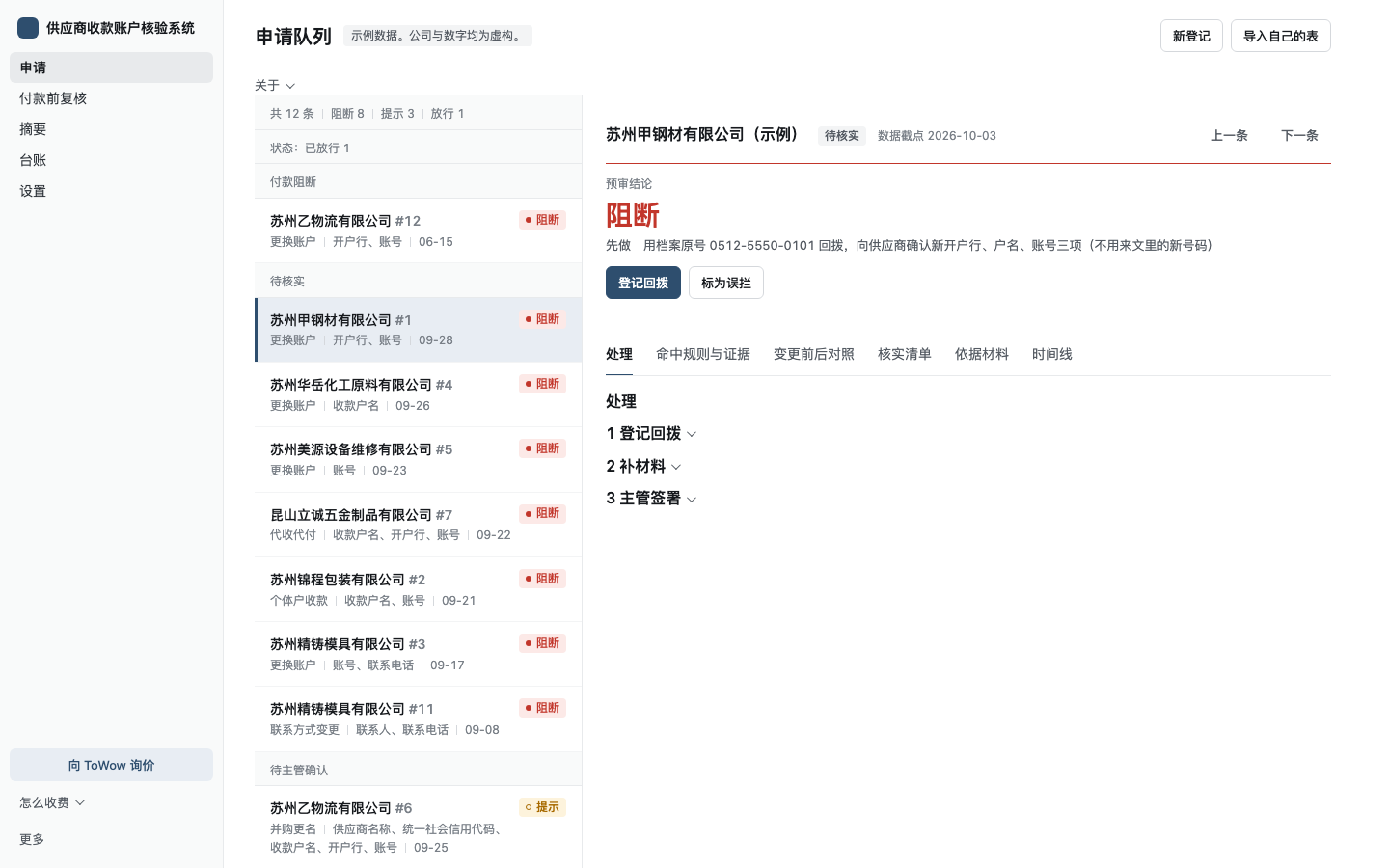The width and height of the screenshot is (1389, 868).
Task: Open 昆山立诚五金制品有限公司 #7 application
Action: coord(418,525)
